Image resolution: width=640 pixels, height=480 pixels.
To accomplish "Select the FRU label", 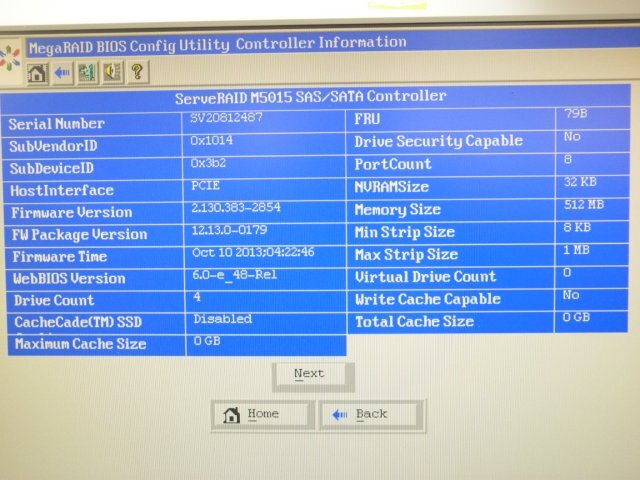I will pos(367,119).
